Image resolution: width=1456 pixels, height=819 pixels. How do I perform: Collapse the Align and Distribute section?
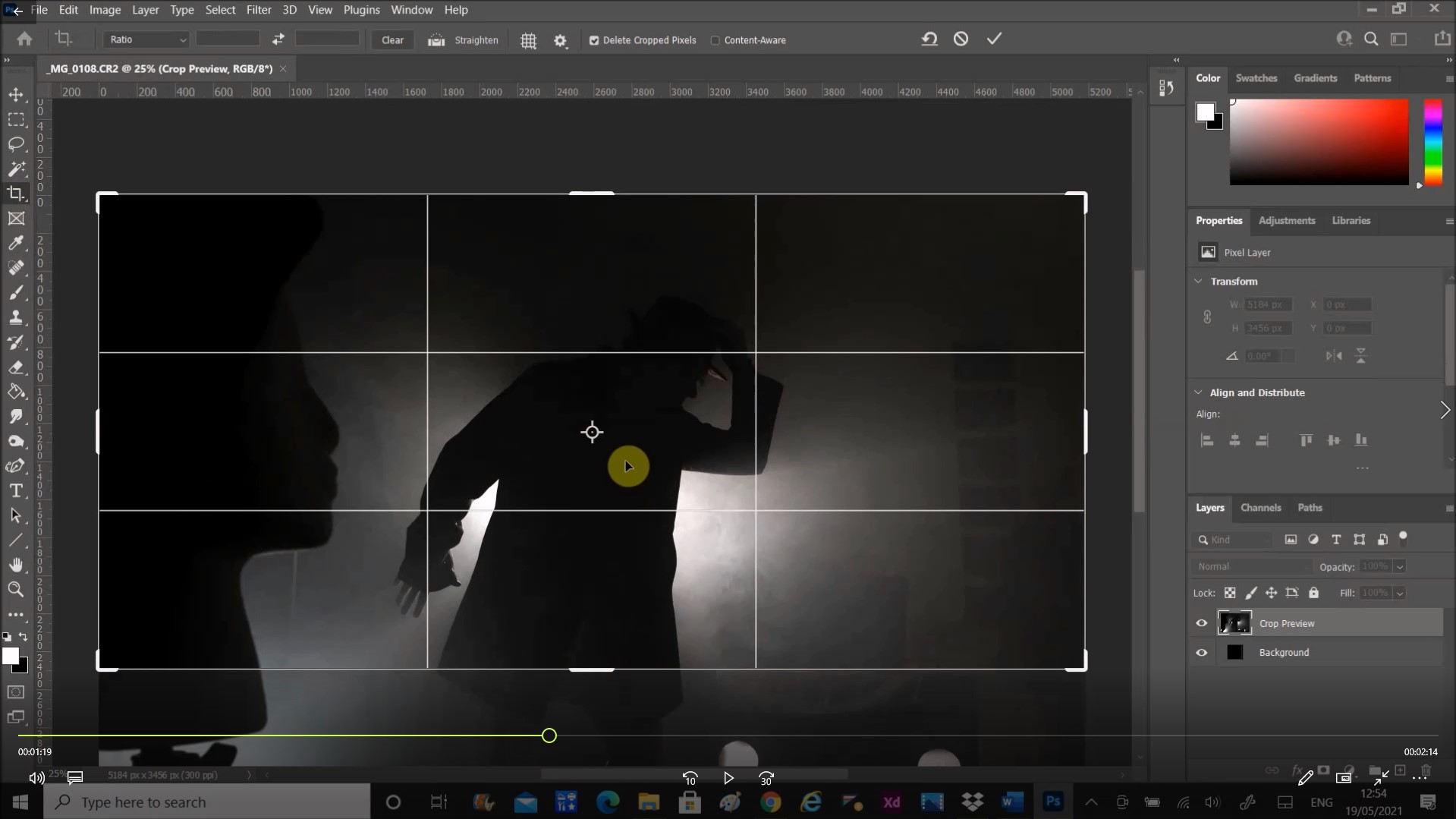[1199, 392]
